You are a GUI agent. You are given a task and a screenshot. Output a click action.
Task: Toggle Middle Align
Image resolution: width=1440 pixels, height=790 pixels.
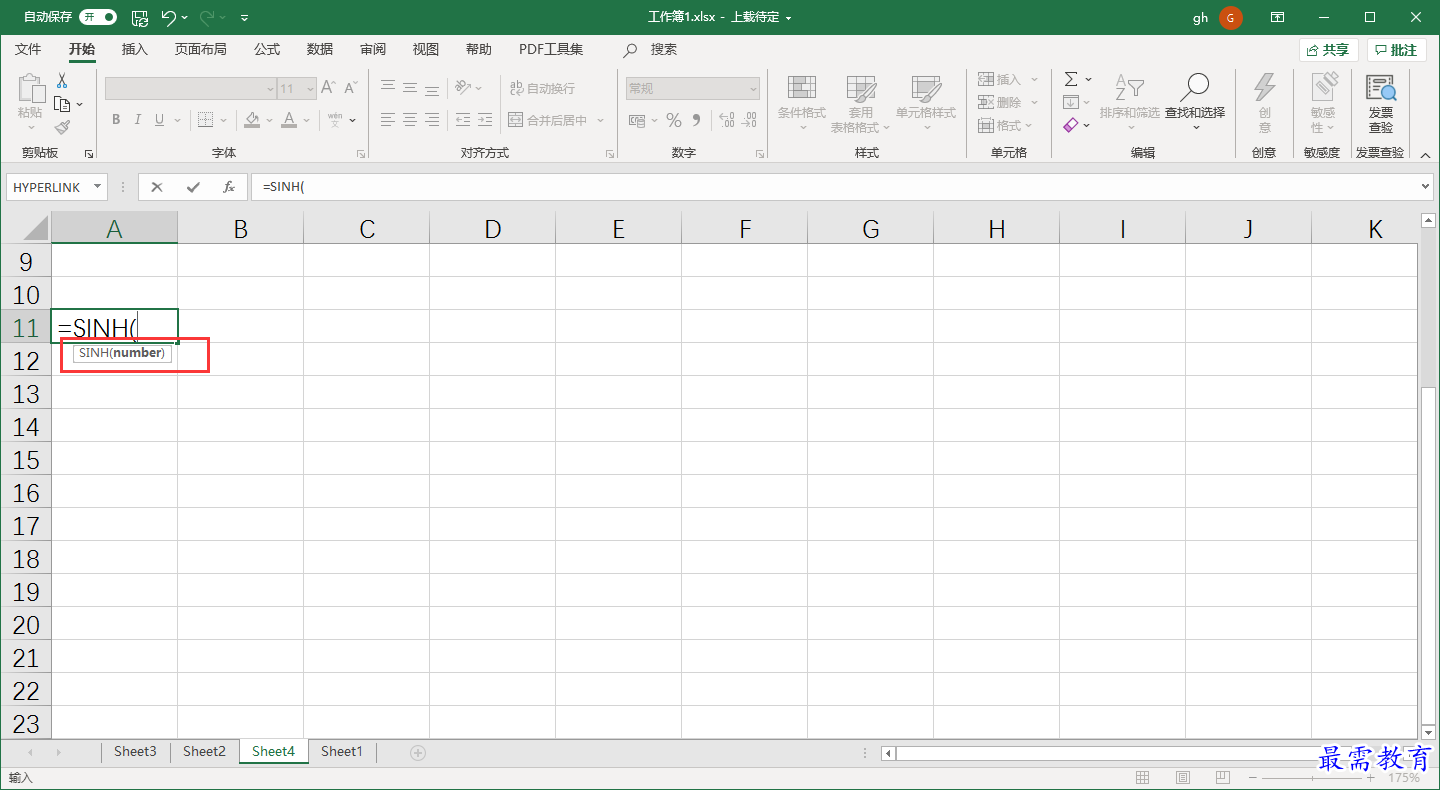tap(410, 88)
